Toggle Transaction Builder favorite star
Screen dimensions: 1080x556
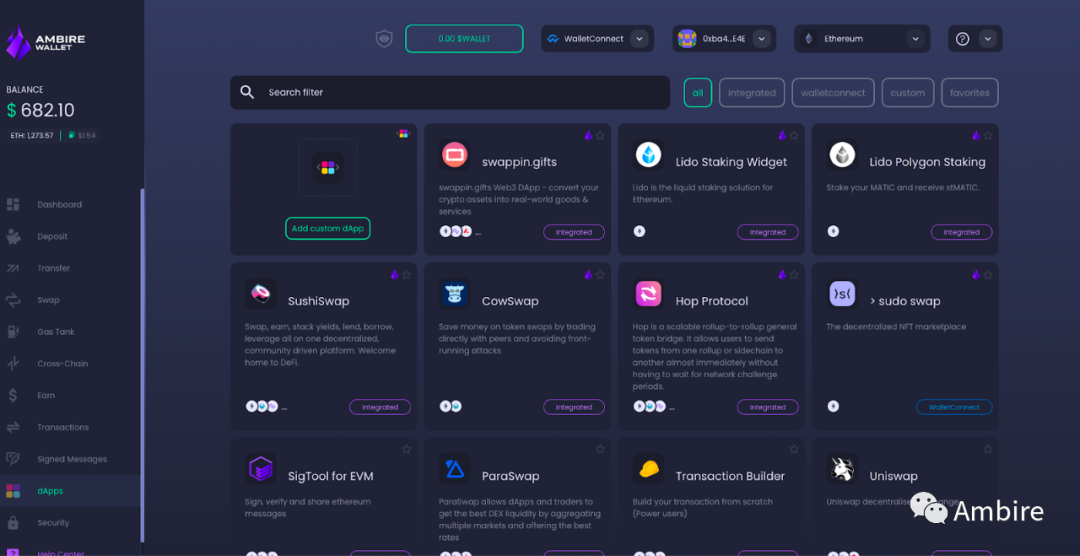(x=794, y=449)
